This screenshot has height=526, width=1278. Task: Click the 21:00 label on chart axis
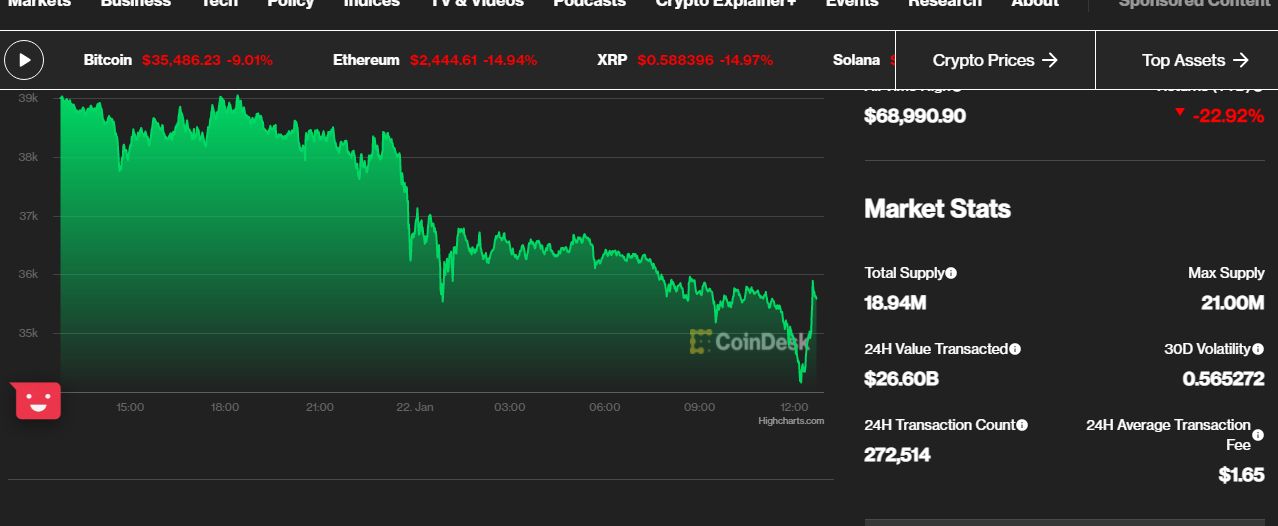click(x=320, y=407)
